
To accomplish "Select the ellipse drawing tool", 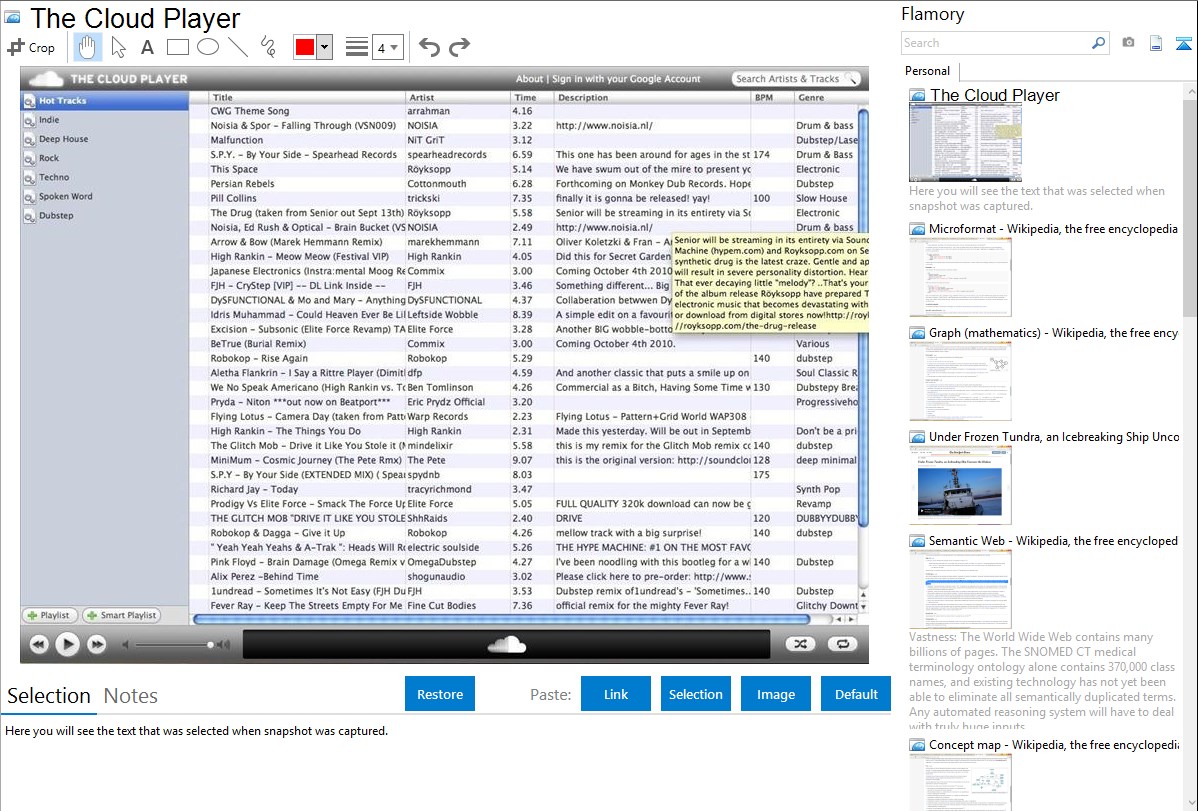I will pyautogui.click(x=208, y=47).
